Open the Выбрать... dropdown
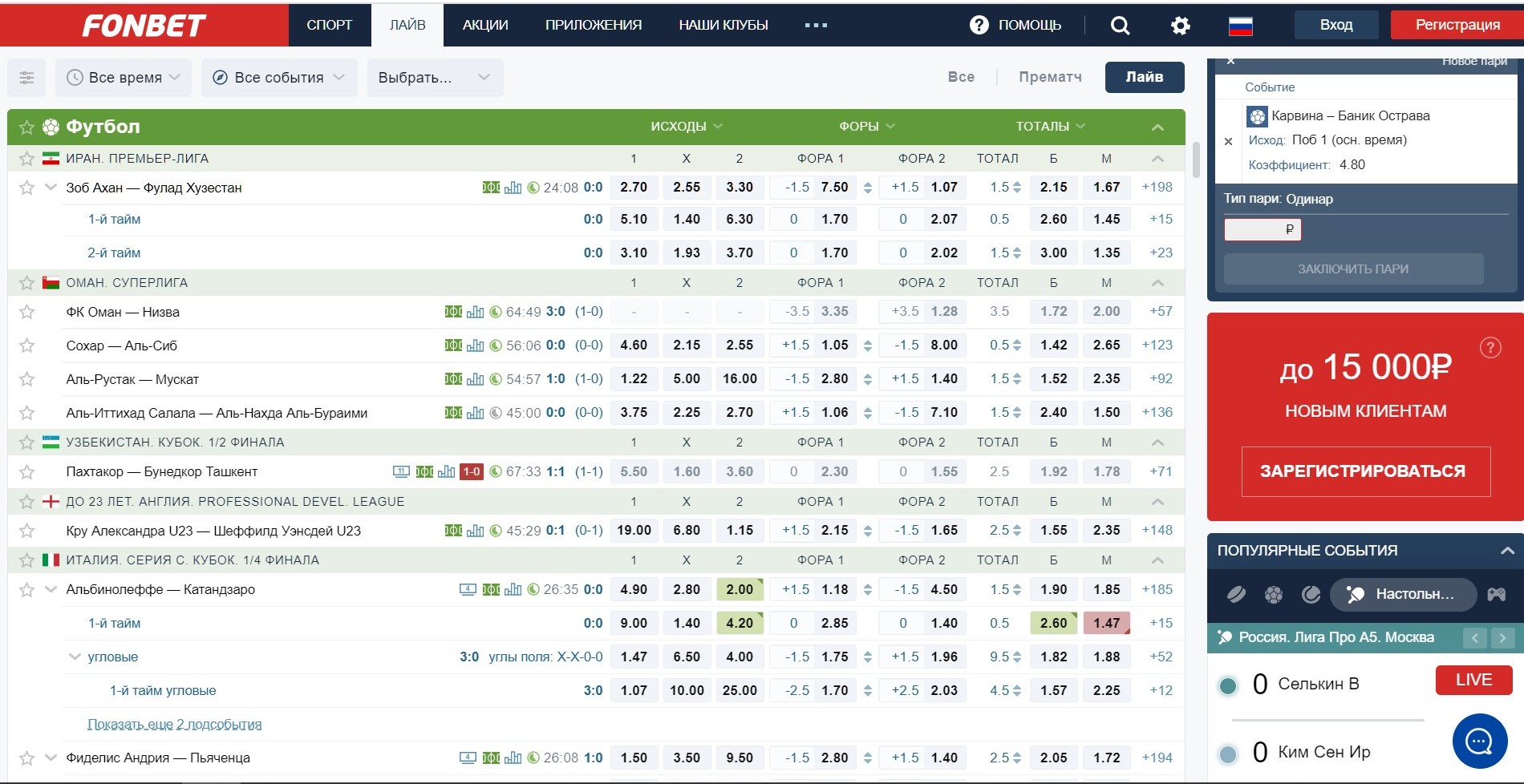 [x=435, y=78]
